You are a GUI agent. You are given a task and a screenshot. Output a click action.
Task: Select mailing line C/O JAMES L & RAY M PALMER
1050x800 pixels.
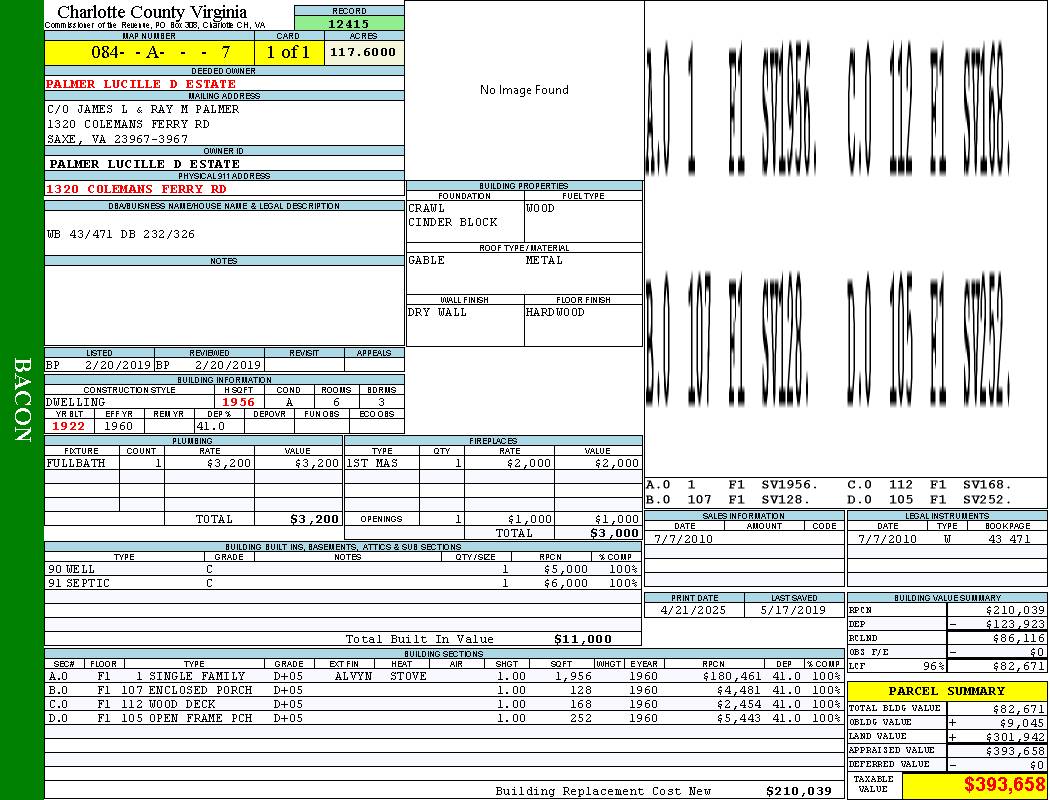[143, 108]
